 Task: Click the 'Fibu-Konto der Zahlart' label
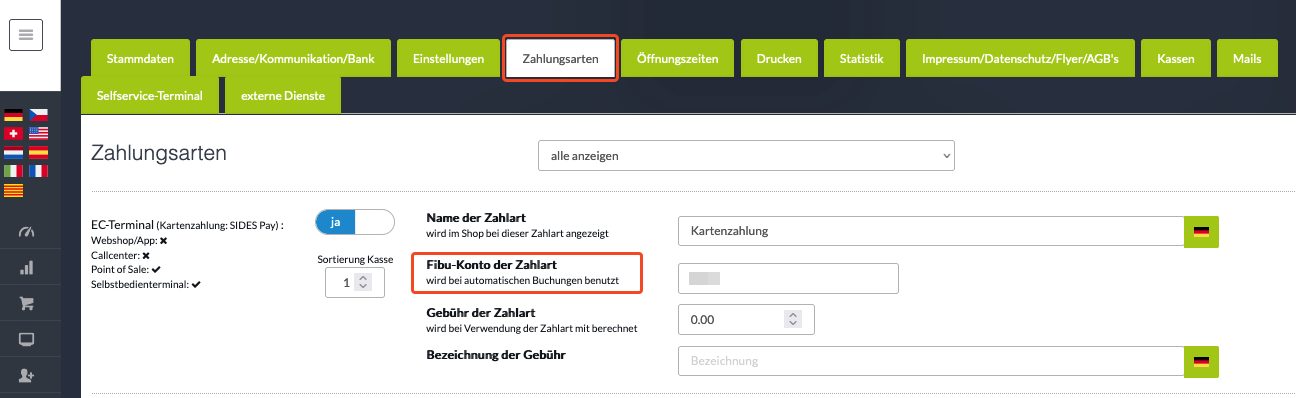pyautogui.click(x=491, y=264)
